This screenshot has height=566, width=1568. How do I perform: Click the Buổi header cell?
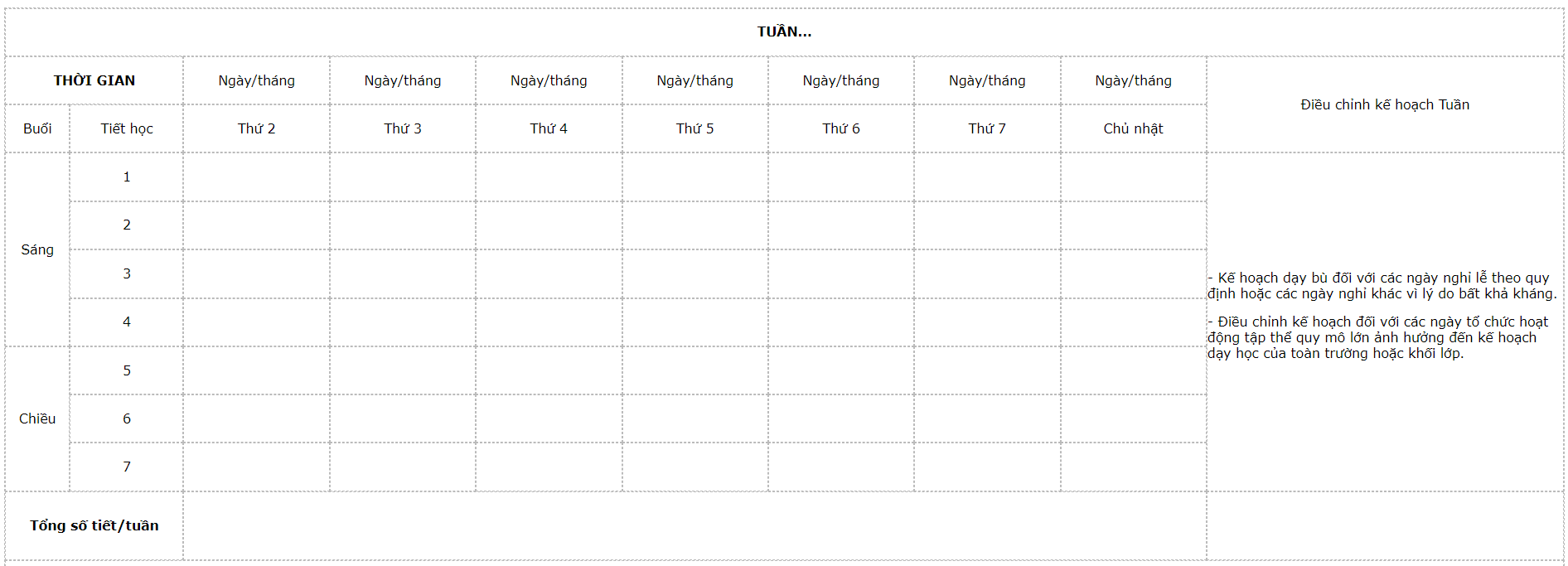point(37,128)
